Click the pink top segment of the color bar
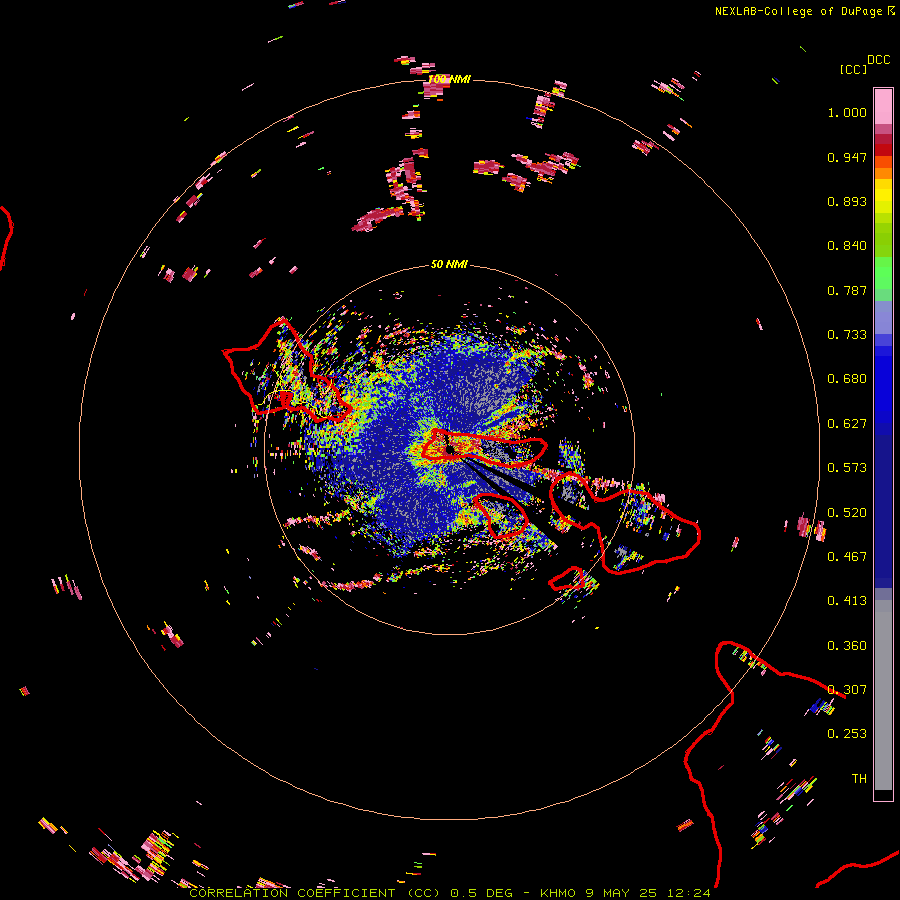900x900 pixels. pyautogui.click(x=883, y=106)
